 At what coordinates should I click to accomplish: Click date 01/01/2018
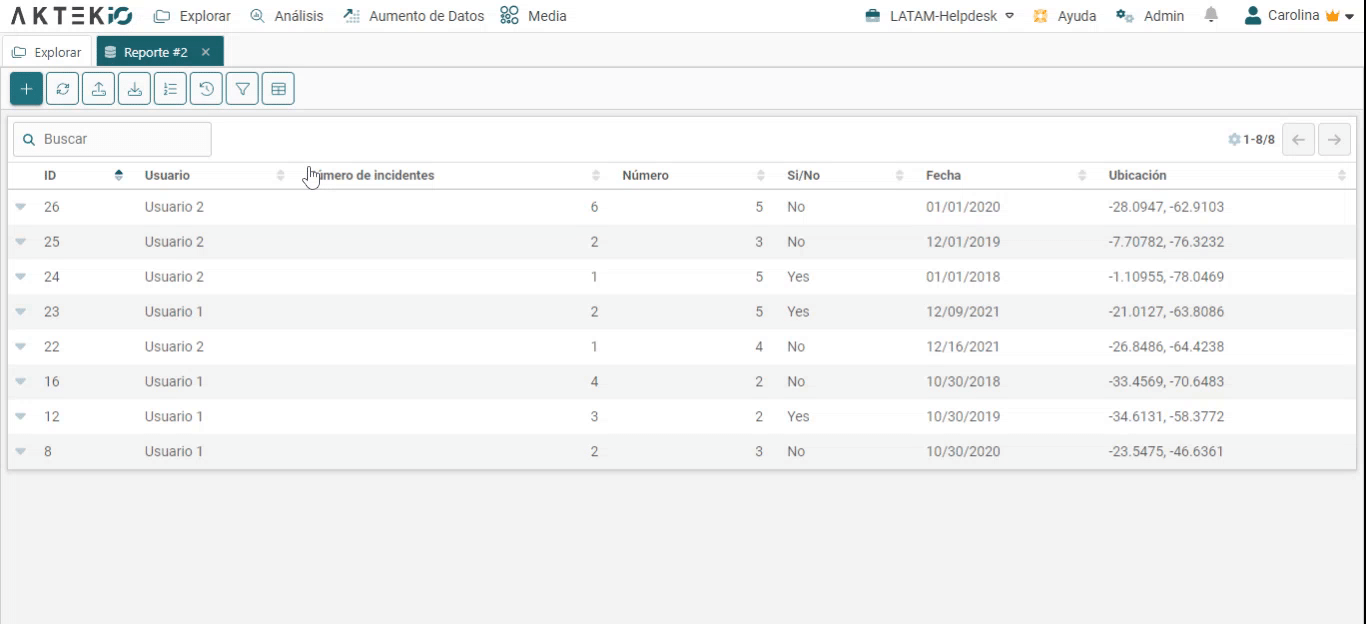click(x=963, y=277)
